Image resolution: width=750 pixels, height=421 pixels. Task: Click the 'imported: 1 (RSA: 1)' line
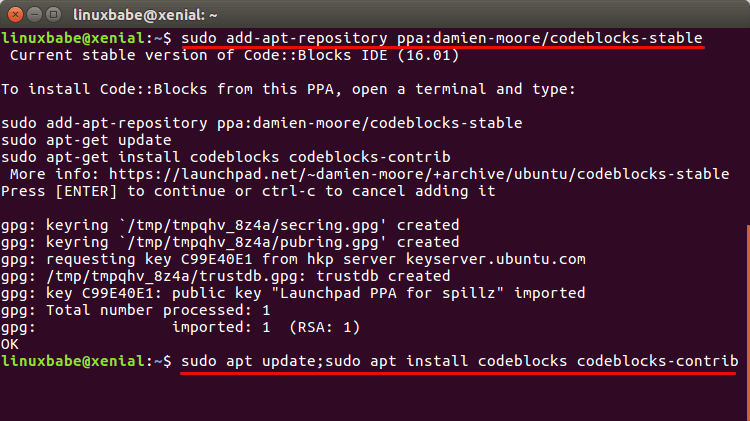[265, 327]
